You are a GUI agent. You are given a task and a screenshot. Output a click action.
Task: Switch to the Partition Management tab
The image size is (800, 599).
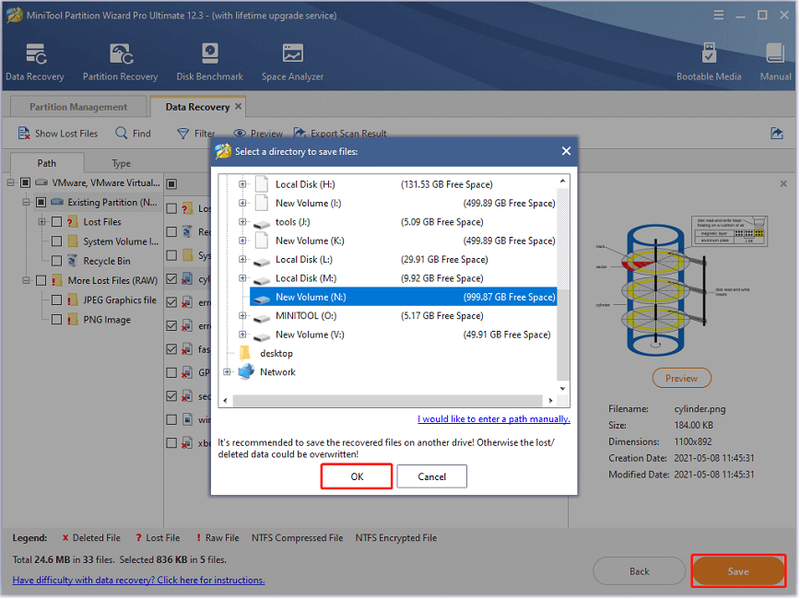click(78, 107)
